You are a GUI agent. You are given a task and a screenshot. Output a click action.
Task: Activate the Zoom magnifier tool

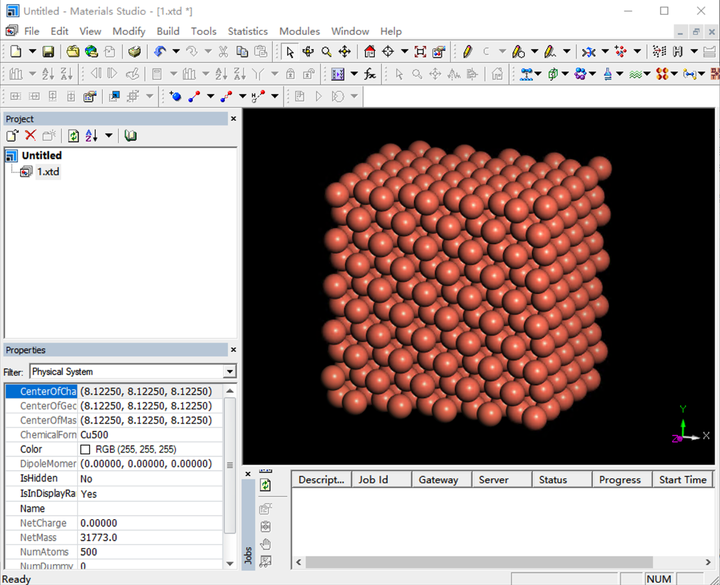tap(326, 51)
